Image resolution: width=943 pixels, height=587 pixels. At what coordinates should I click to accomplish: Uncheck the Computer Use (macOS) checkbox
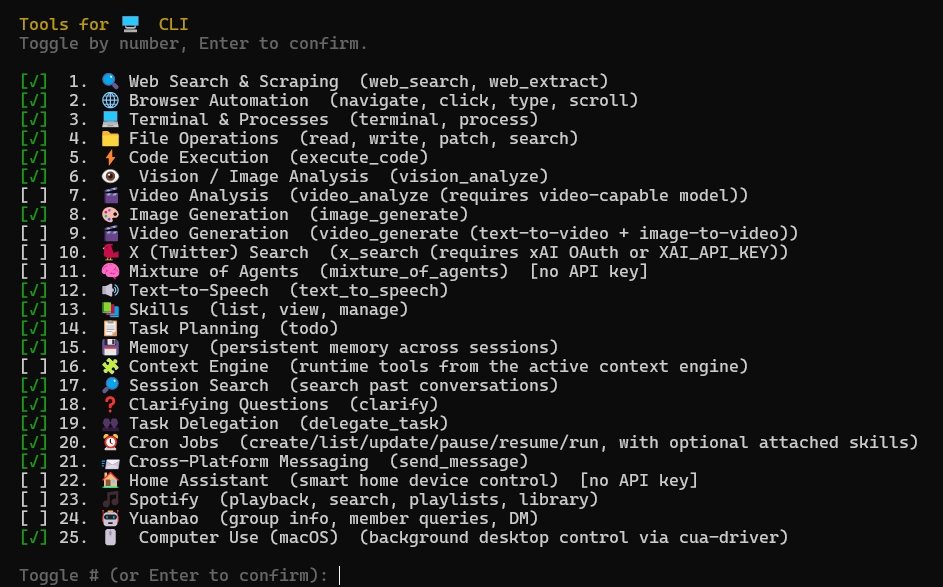(x=34, y=538)
